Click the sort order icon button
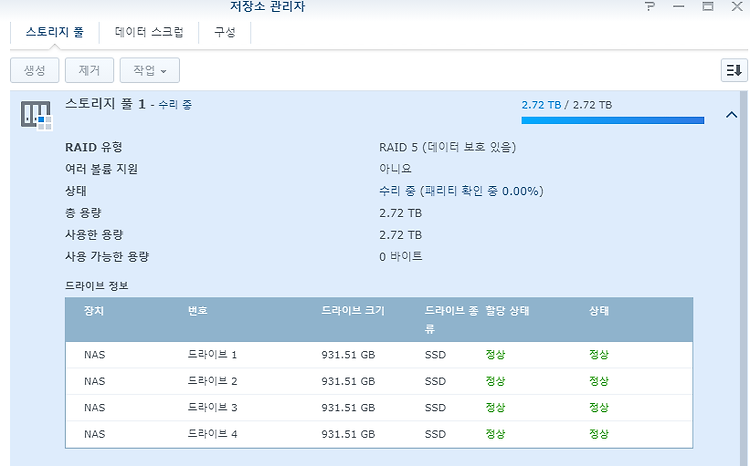750x466 pixels. click(734, 70)
